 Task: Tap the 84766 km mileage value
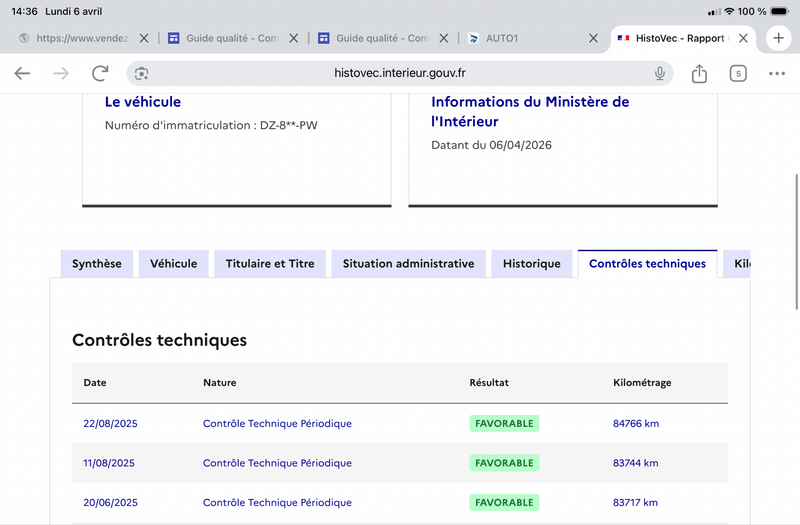tap(635, 424)
